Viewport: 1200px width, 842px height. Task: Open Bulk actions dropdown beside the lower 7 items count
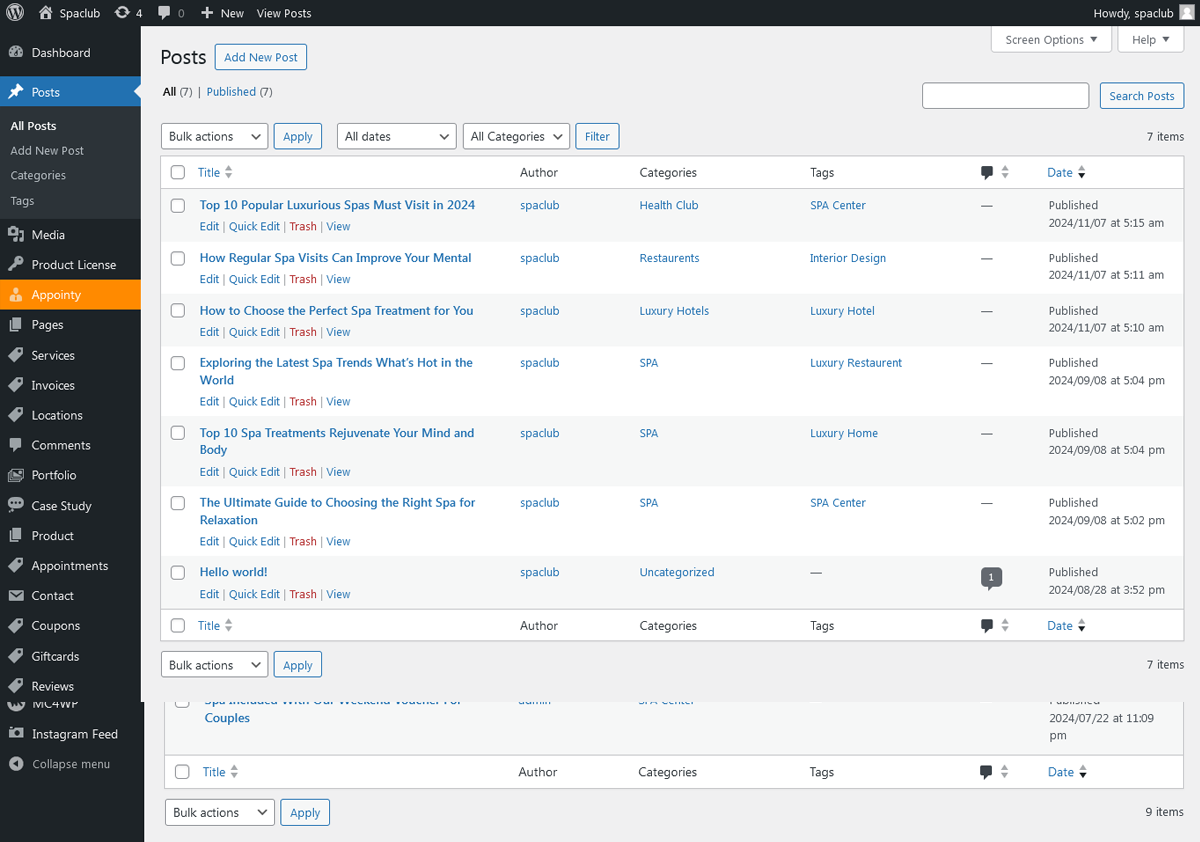(214, 665)
